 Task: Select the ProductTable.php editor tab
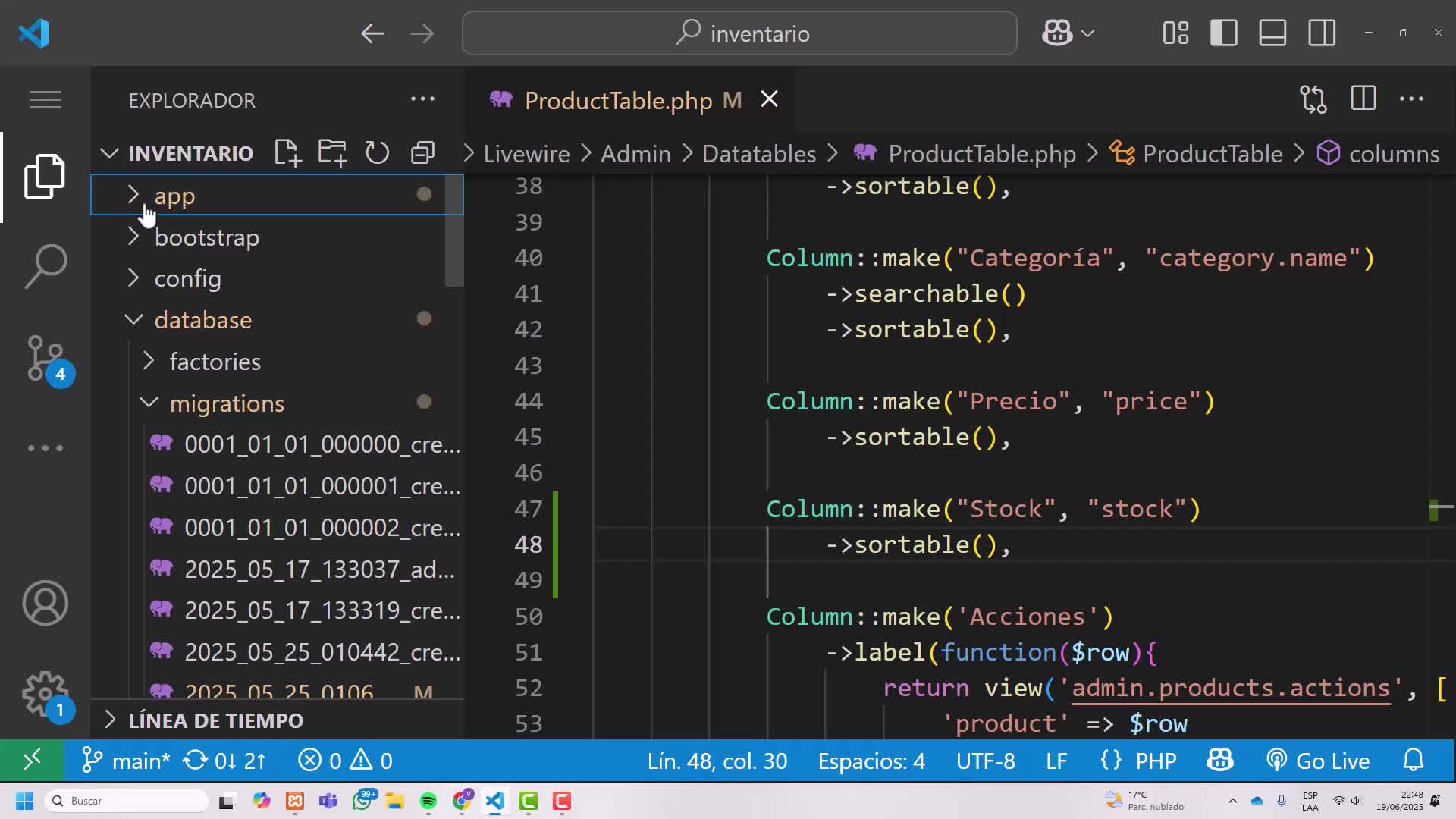click(629, 100)
